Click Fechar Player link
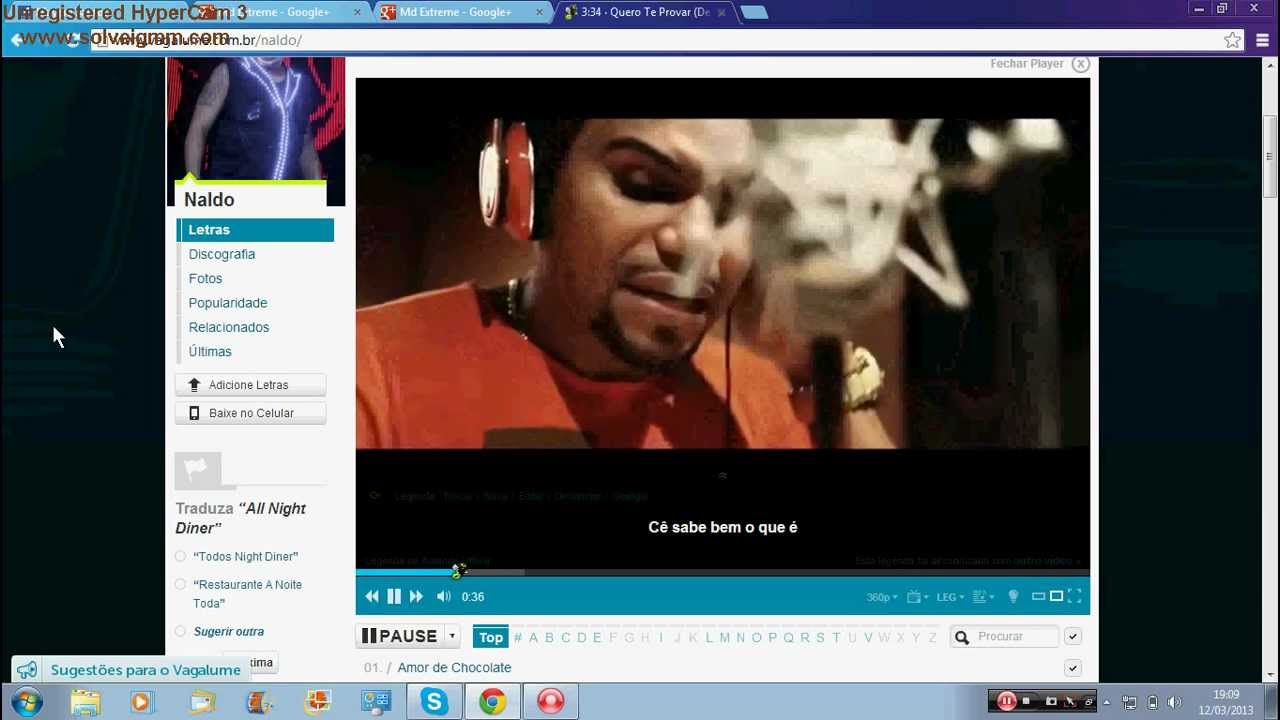 tap(1027, 64)
